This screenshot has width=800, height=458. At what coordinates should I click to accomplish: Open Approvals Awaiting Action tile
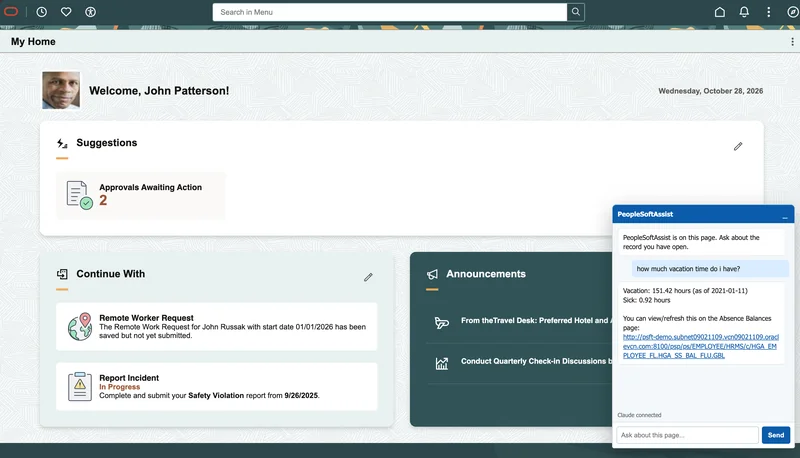tap(141, 195)
